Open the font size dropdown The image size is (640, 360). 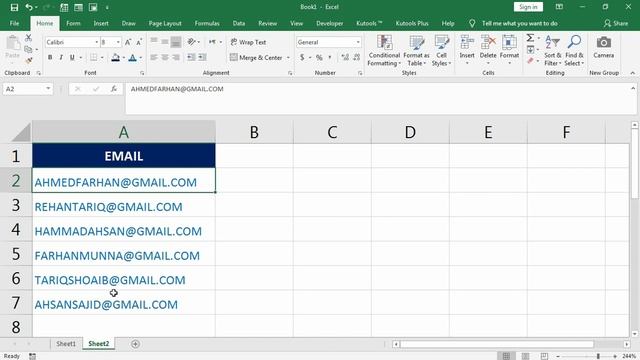coord(118,42)
